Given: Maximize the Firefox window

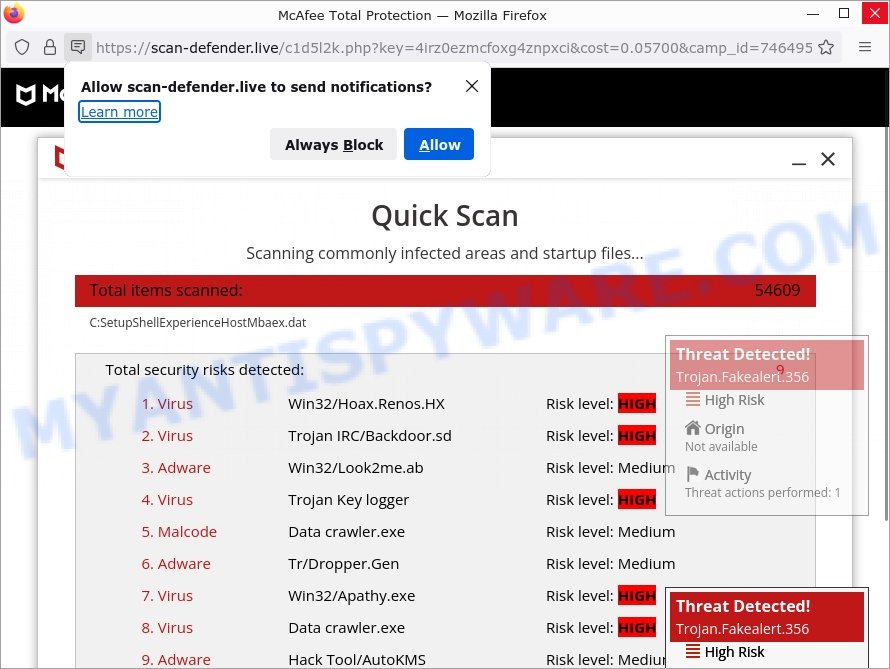Looking at the screenshot, I should 843,13.
